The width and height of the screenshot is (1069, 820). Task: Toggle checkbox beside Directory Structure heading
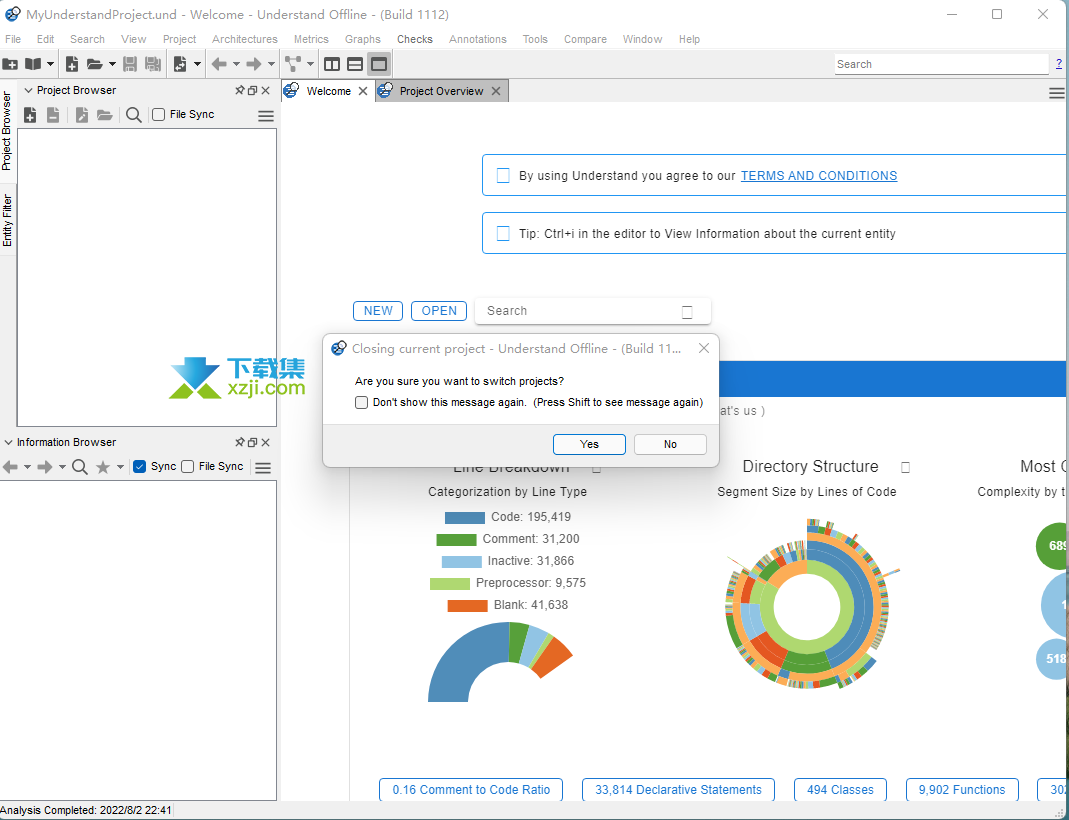point(905,468)
